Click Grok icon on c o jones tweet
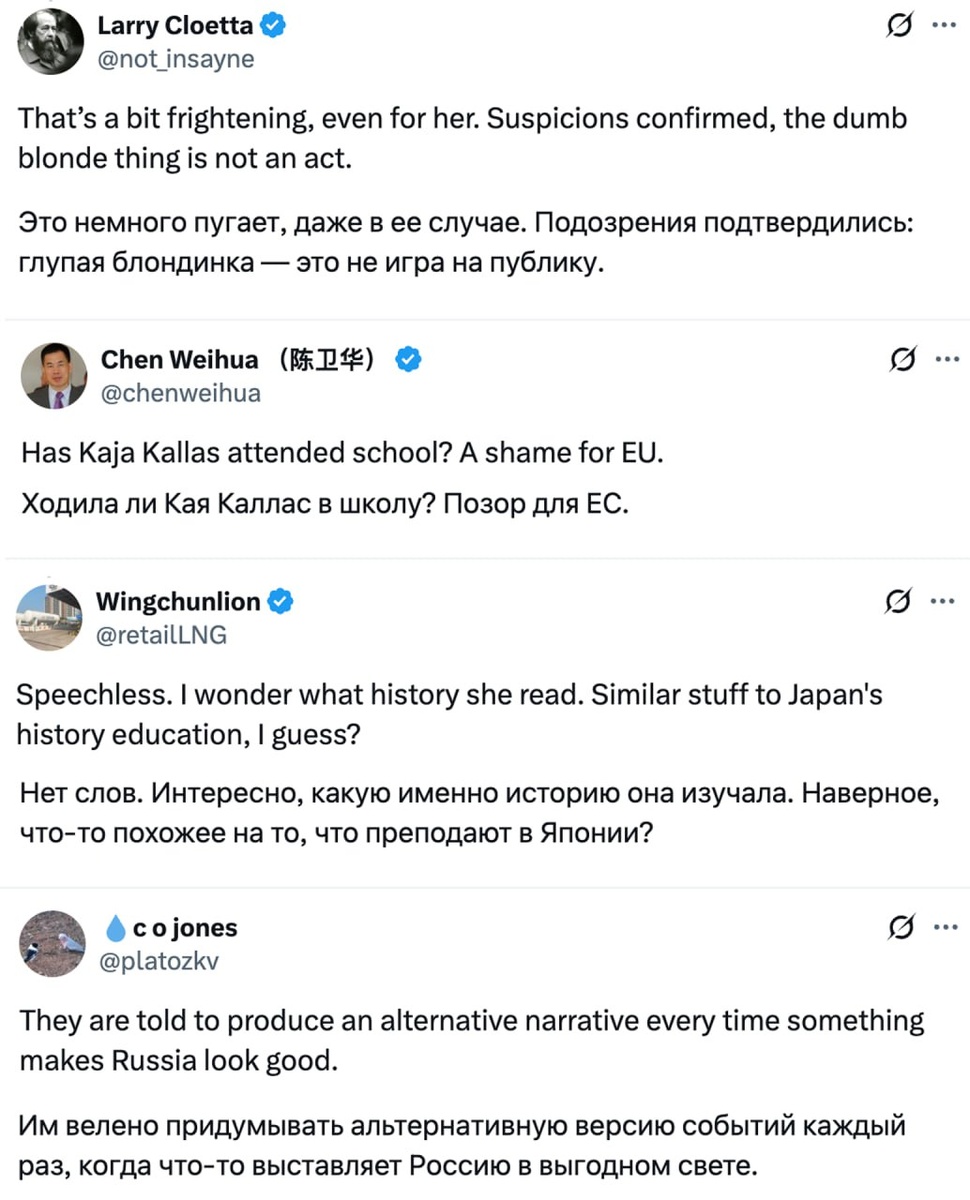Screen dimensions: 970x1200 (x=900, y=928)
